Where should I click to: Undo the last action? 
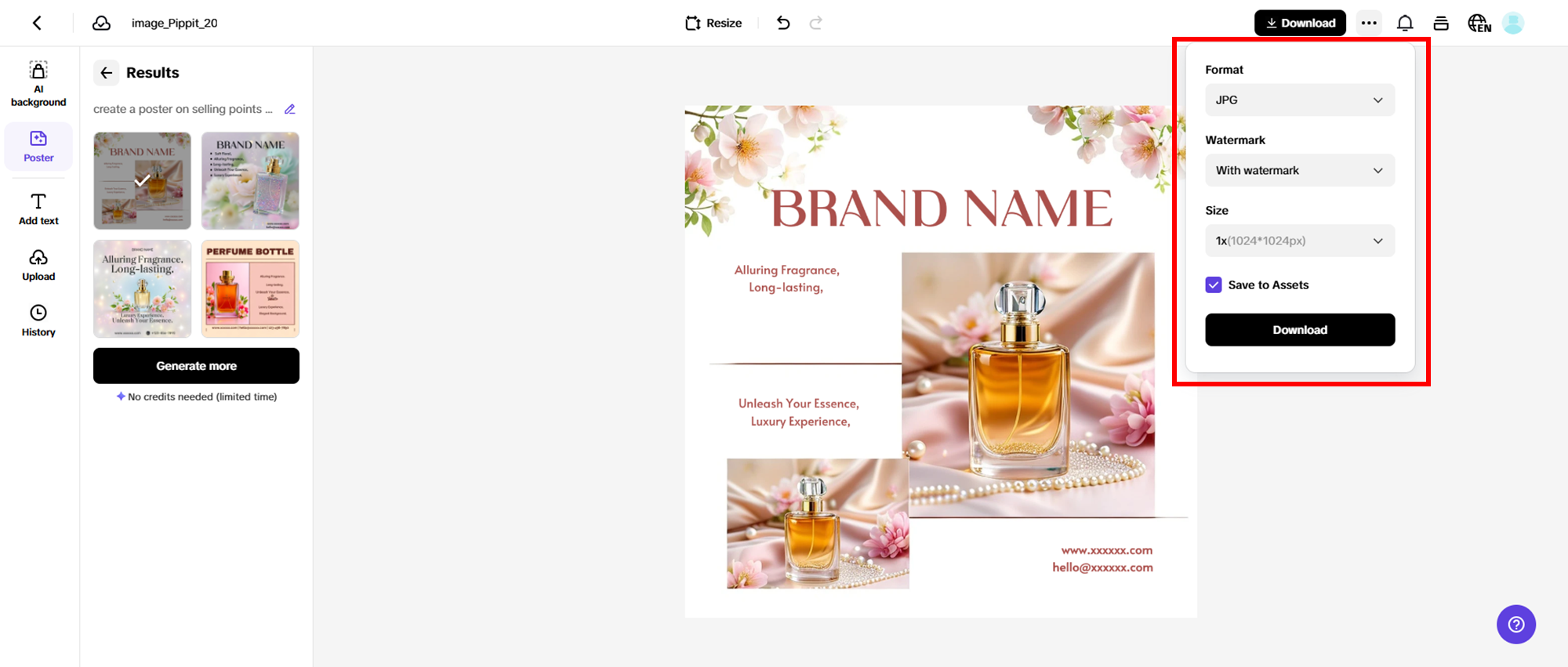pyautogui.click(x=782, y=23)
